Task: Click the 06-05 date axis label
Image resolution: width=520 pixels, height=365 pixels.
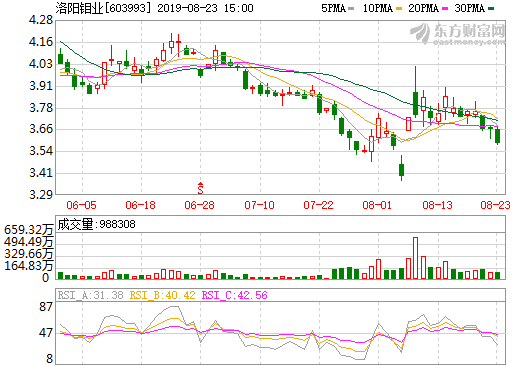Action: click(81, 205)
